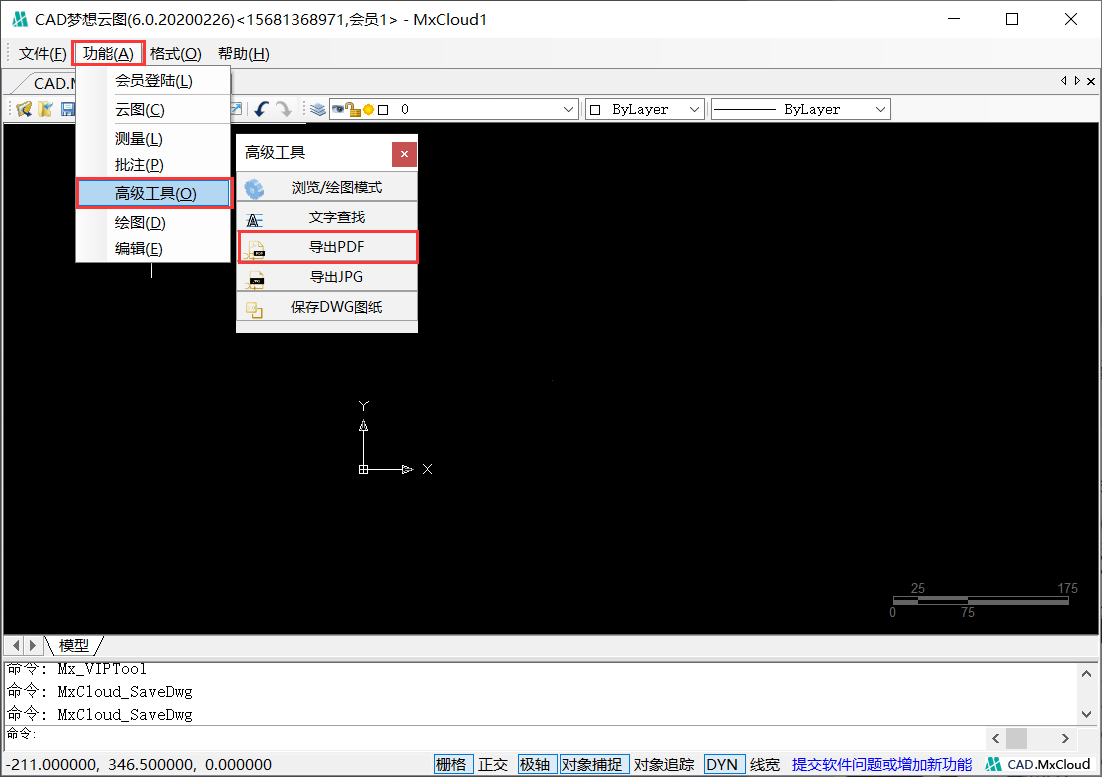Screen dimensions: 1102x777
Task: Click the text-find icon beside 文字查找
Action: coord(254,219)
